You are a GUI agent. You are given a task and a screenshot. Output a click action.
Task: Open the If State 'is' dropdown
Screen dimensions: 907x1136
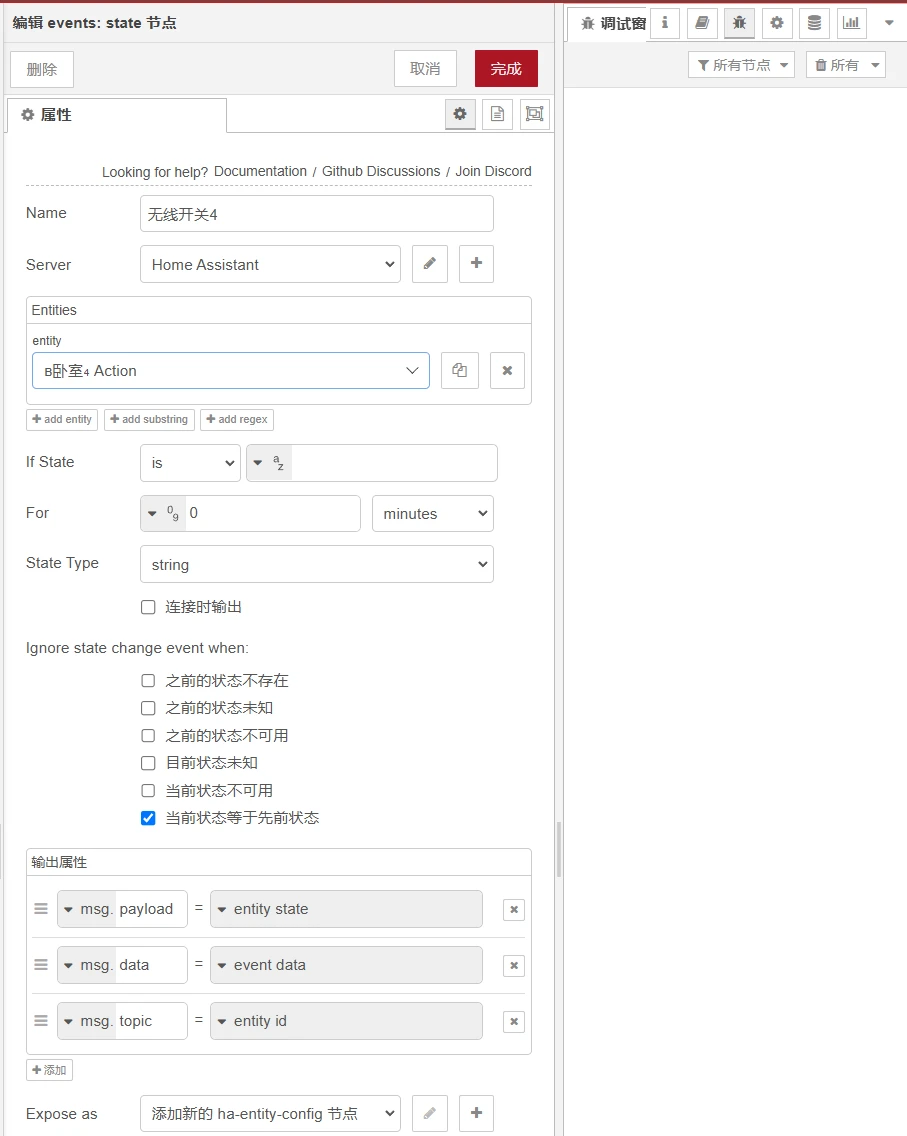tap(191, 463)
